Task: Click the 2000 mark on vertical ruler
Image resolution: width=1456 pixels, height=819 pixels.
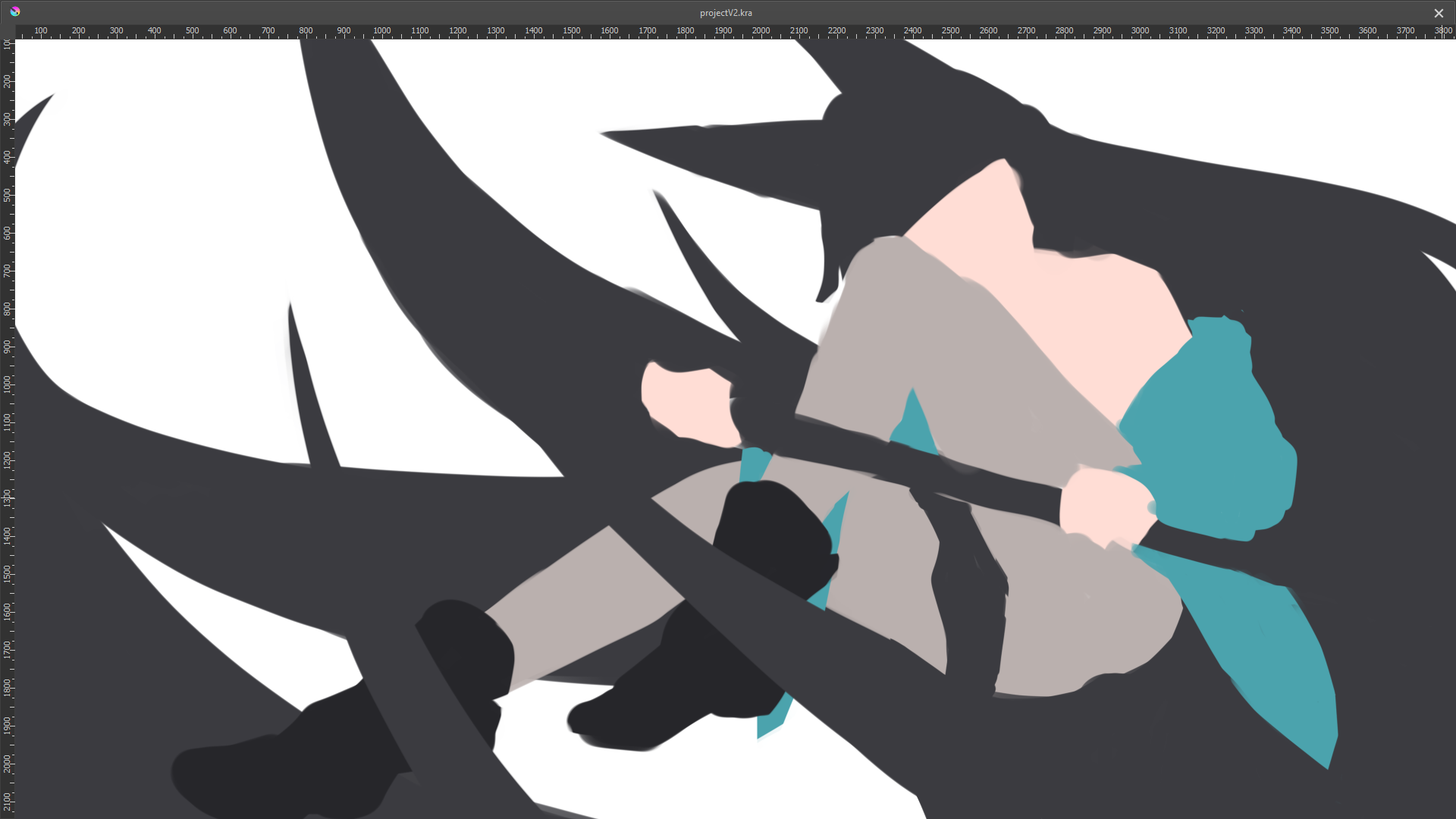Action: (8, 763)
